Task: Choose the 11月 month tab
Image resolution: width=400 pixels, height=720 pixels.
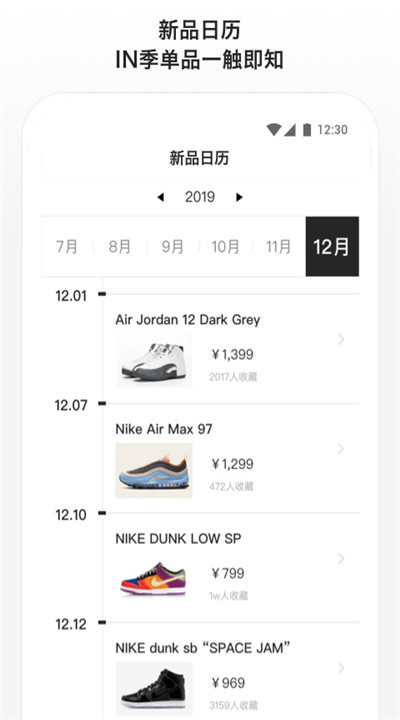Action: pos(279,247)
